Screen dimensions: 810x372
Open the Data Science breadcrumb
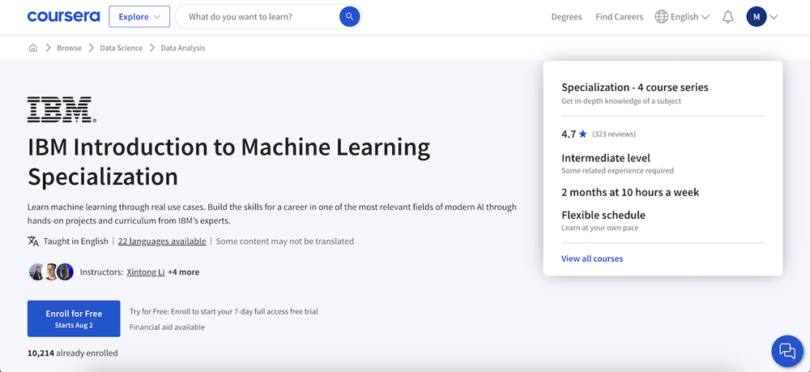[121, 48]
